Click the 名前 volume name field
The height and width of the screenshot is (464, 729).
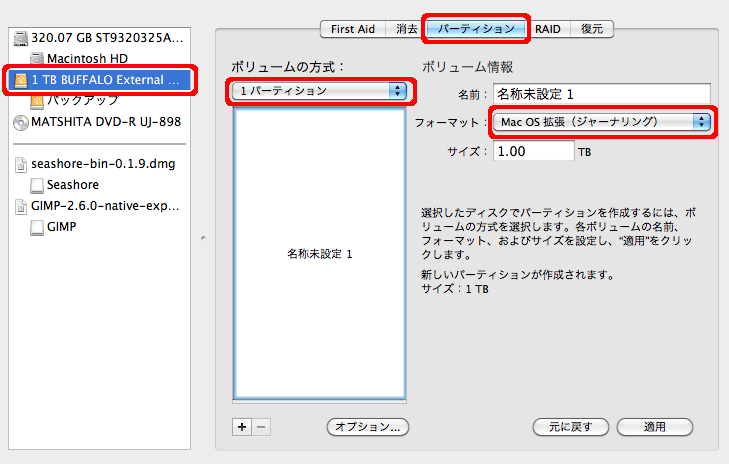(602, 94)
